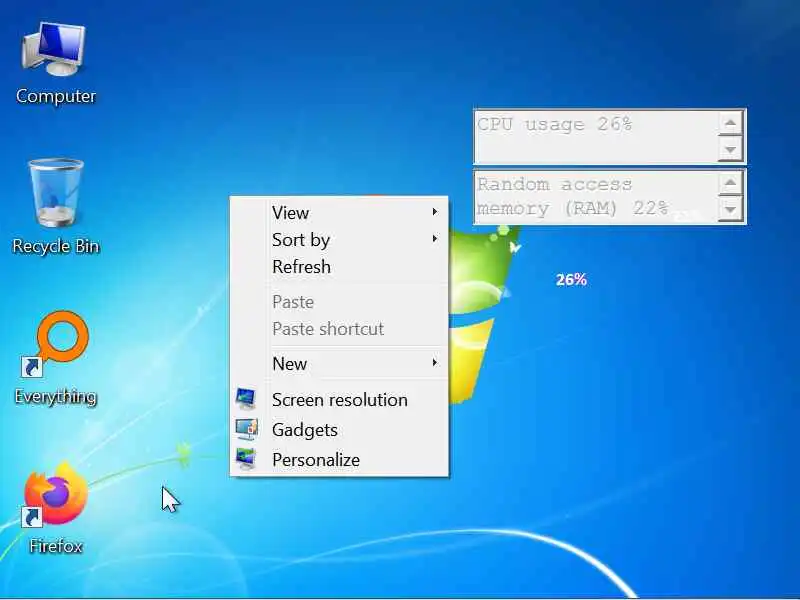Click down arrow in CPU usage box
Image resolution: width=800 pixels, height=600 pixels.
(x=730, y=149)
